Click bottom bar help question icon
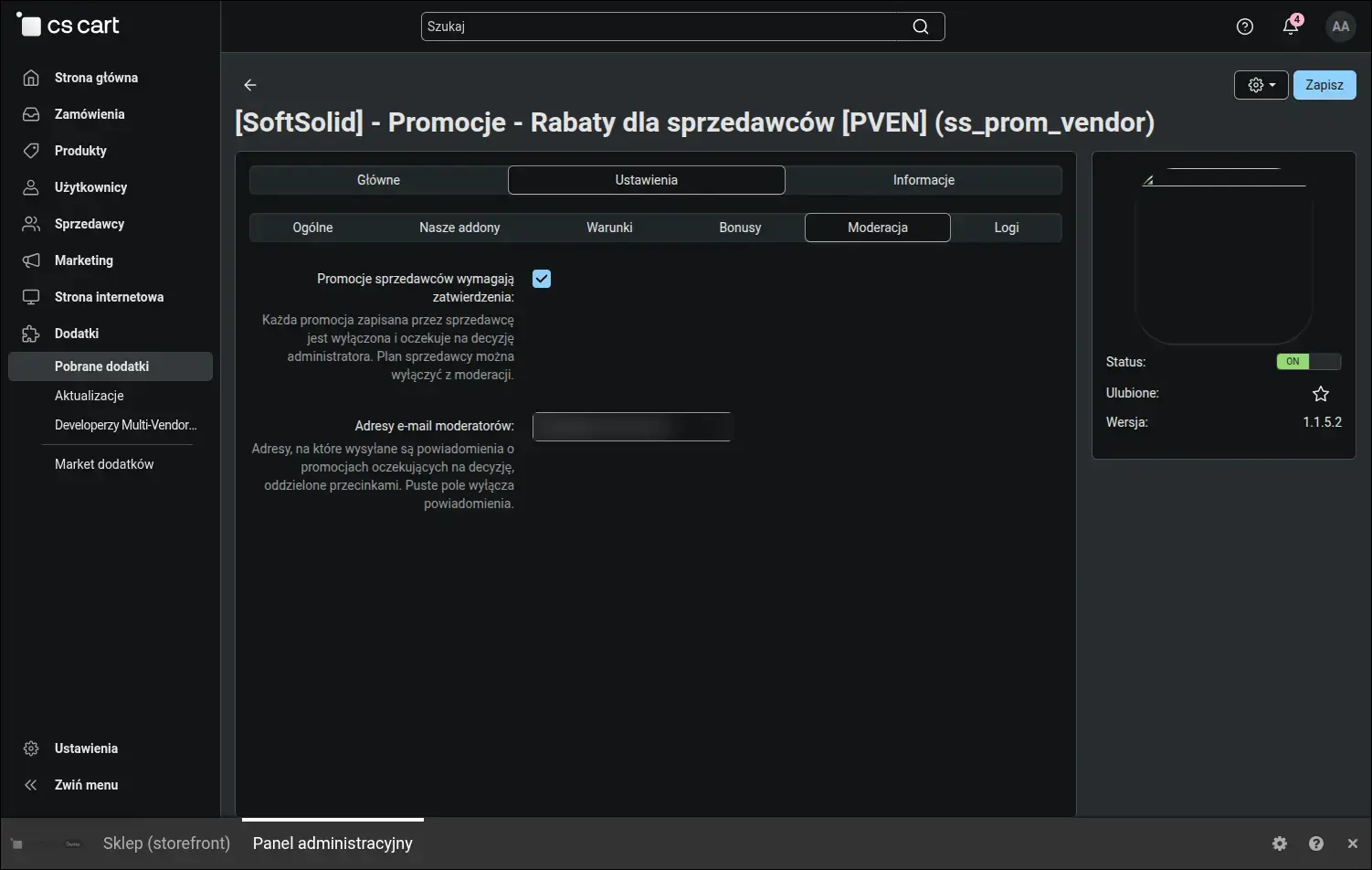This screenshot has height=870, width=1372. coord(1316,843)
